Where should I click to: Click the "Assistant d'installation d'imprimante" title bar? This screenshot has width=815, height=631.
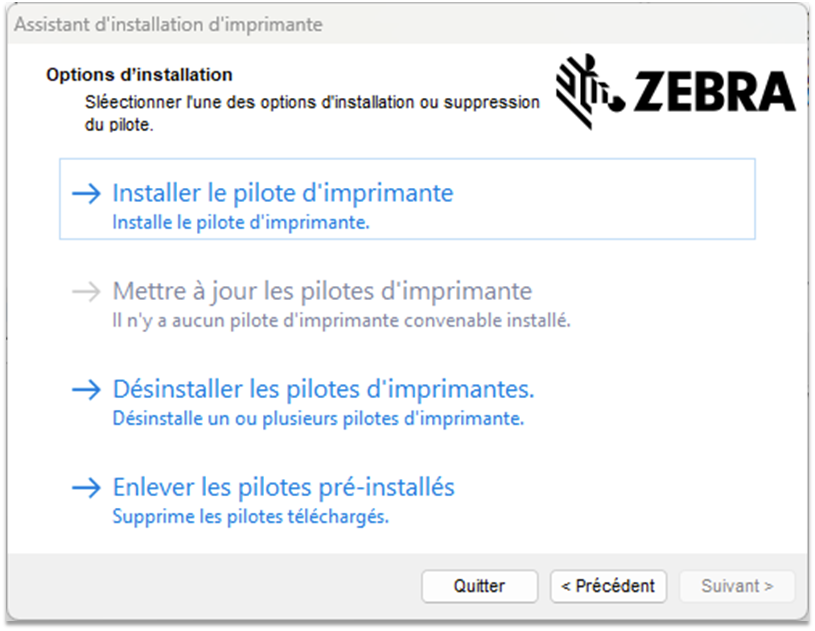pos(168,25)
